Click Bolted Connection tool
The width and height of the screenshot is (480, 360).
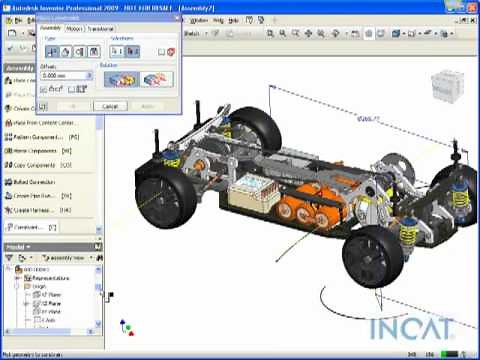[x=30, y=182]
